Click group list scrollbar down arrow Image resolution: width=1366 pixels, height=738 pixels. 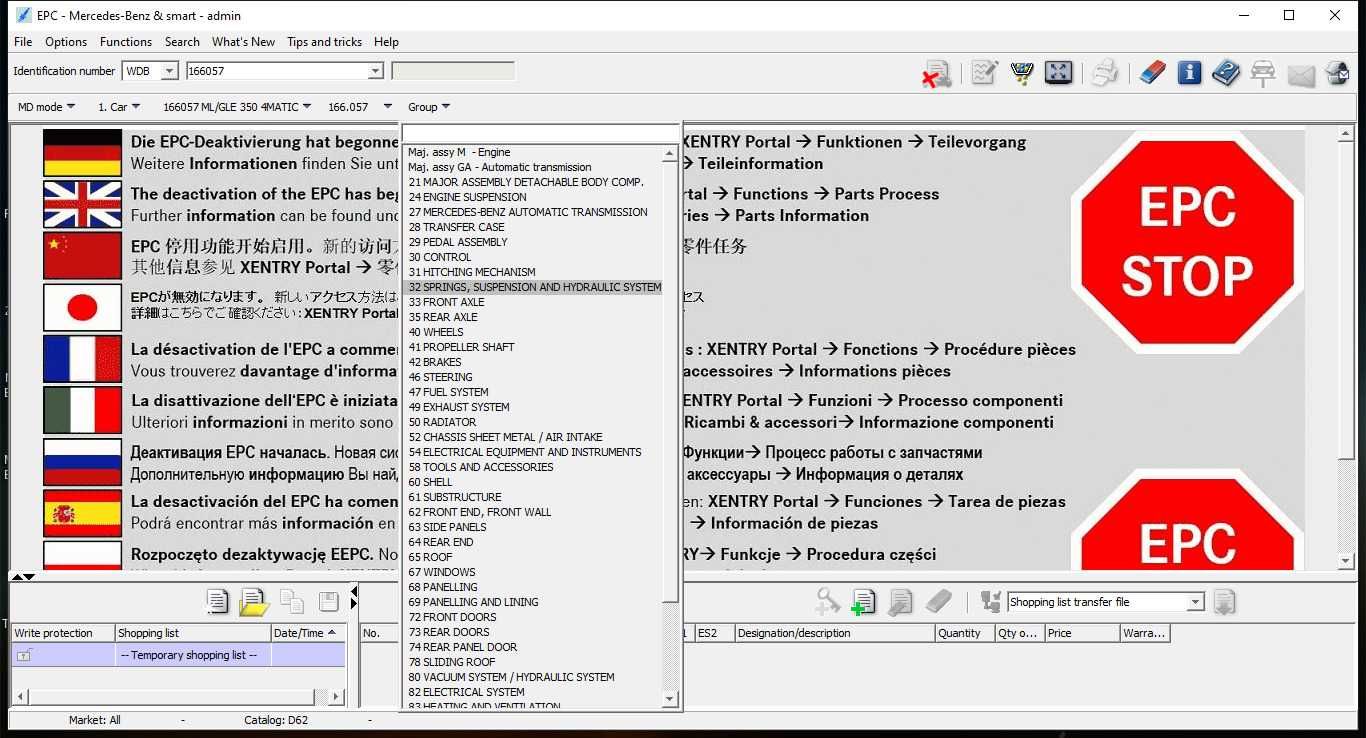point(670,698)
